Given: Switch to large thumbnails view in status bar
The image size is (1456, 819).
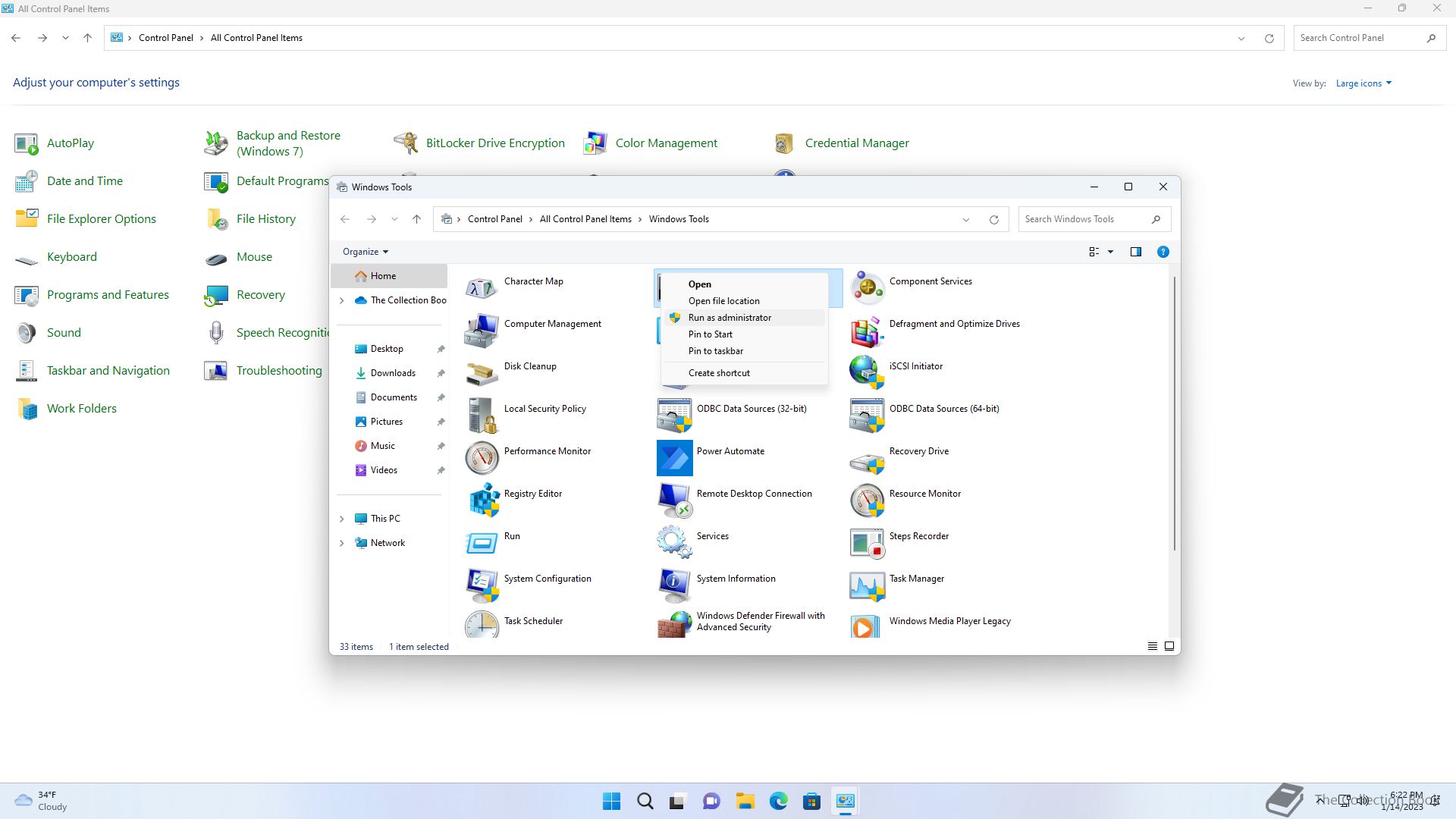Looking at the screenshot, I should click(x=1169, y=646).
